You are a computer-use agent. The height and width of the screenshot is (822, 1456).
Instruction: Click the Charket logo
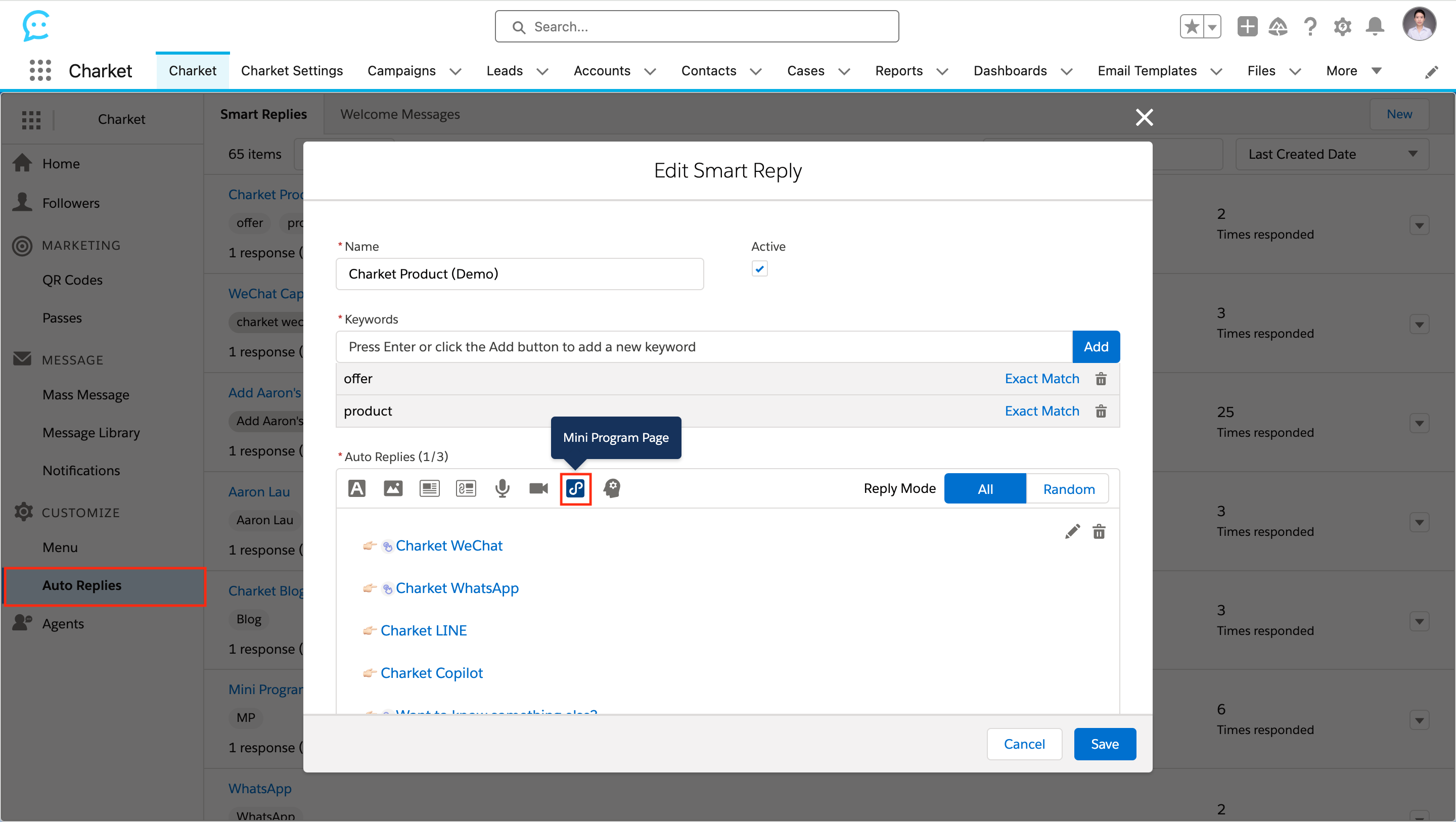coord(36,25)
